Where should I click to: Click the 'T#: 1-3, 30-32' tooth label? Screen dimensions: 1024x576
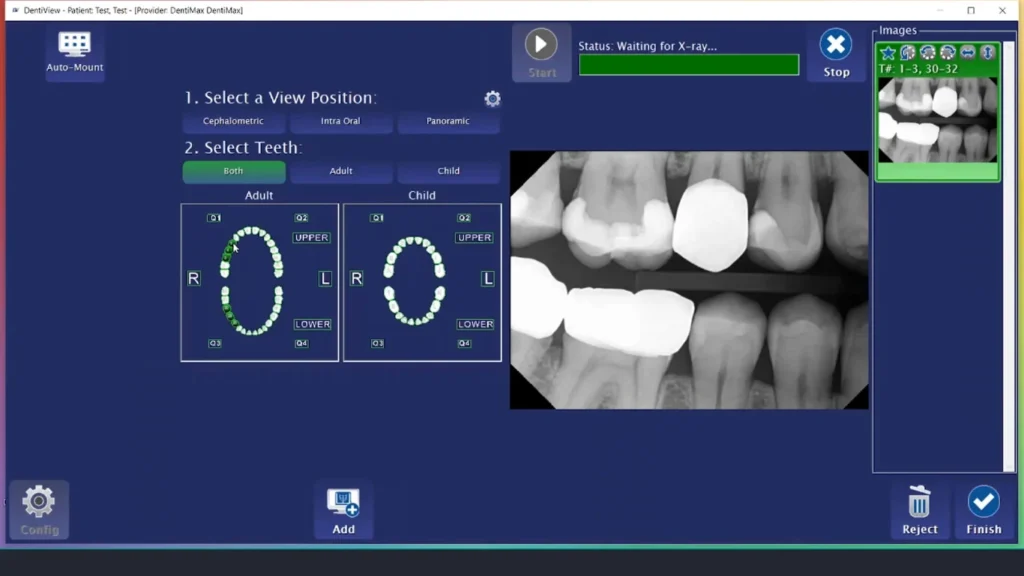point(918,69)
